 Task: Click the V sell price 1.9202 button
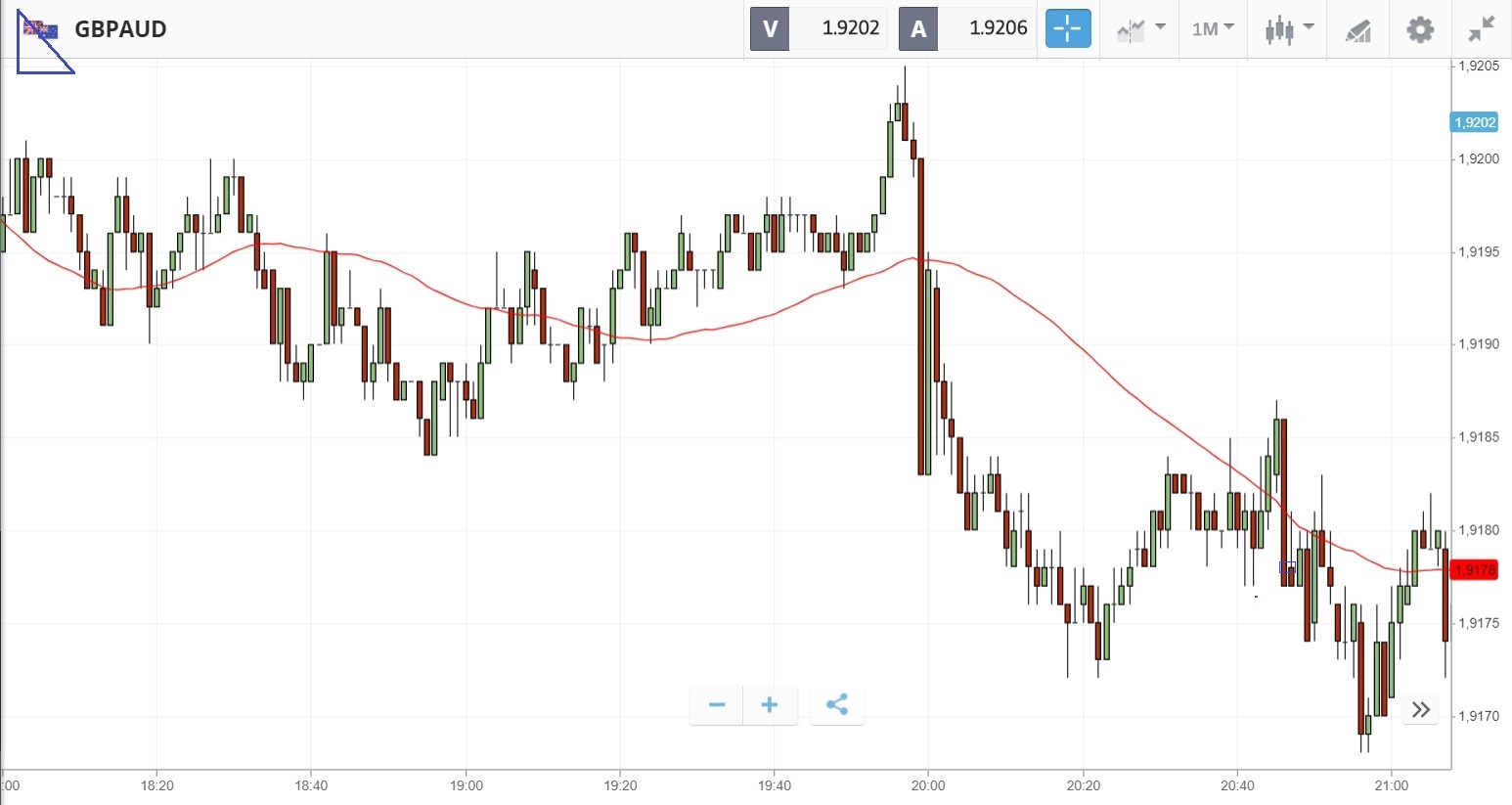click(x=819, y=28)
